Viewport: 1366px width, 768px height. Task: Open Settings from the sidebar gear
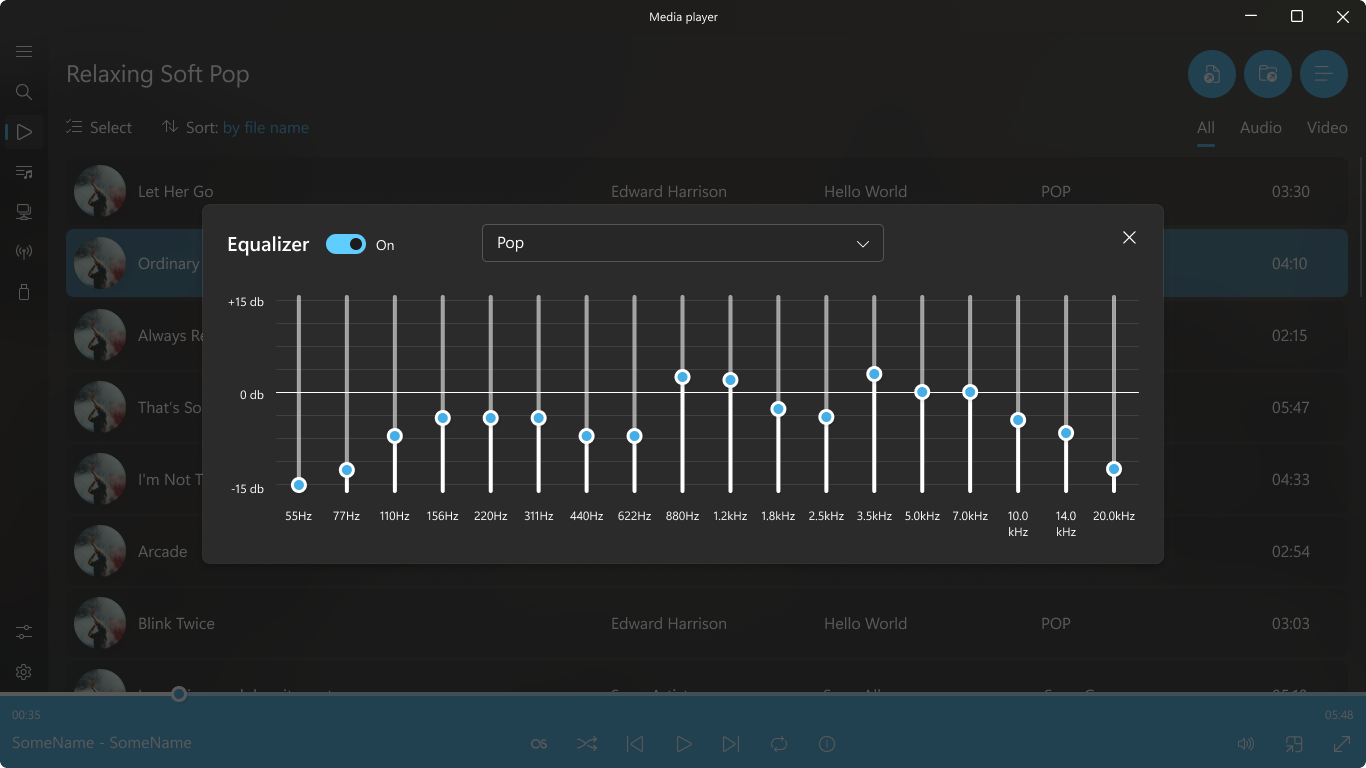(x=24, y=671)
